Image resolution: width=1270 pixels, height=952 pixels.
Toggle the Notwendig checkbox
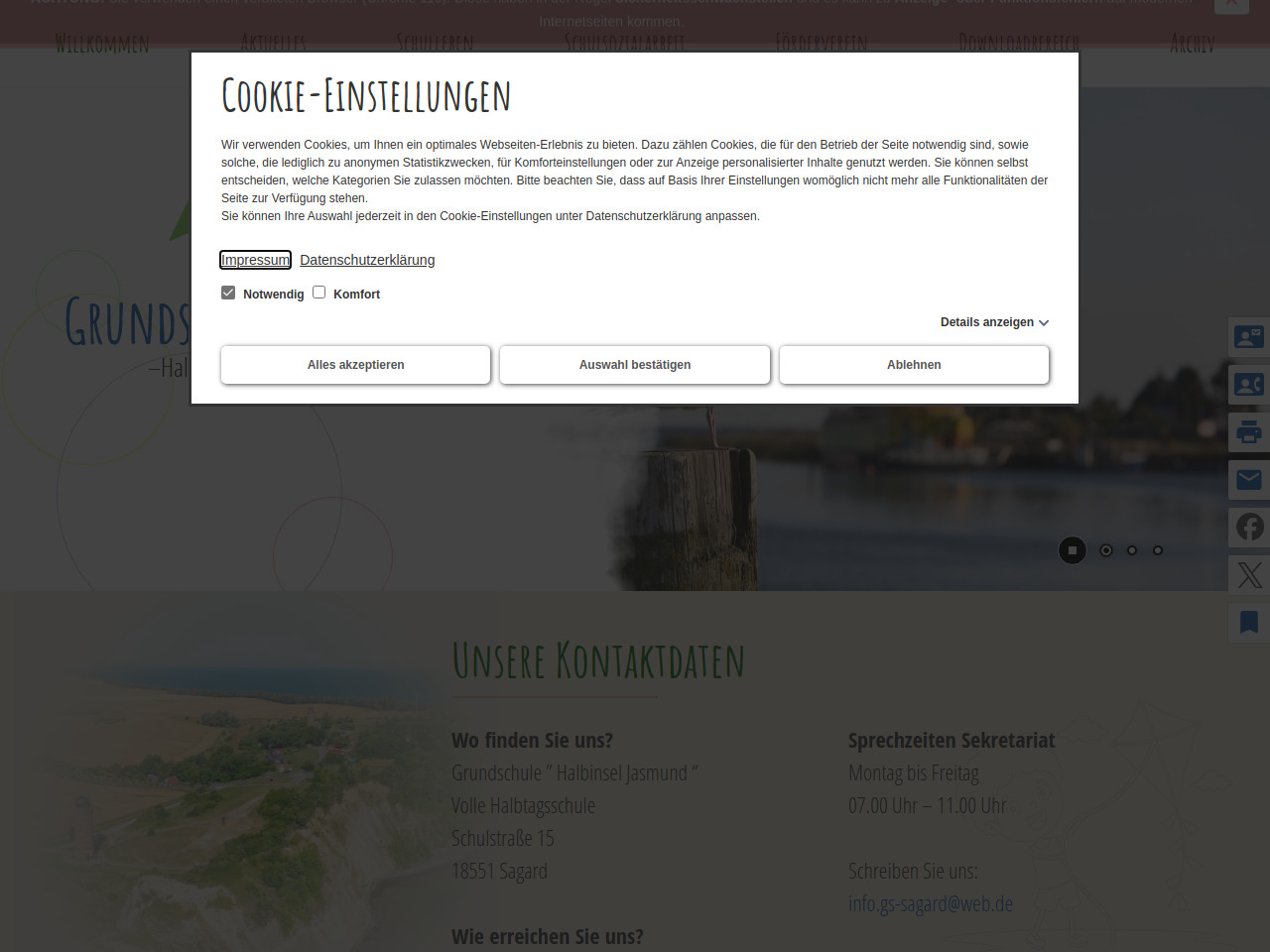[228, 293]
